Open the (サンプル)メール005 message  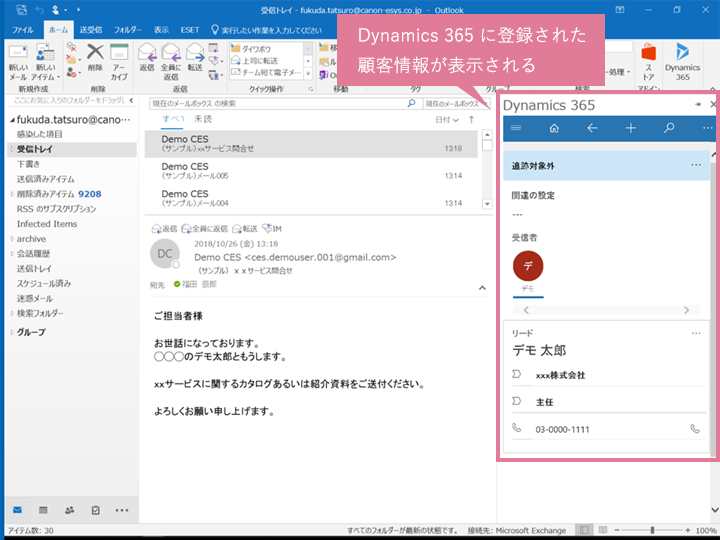[x=311, y=171]
